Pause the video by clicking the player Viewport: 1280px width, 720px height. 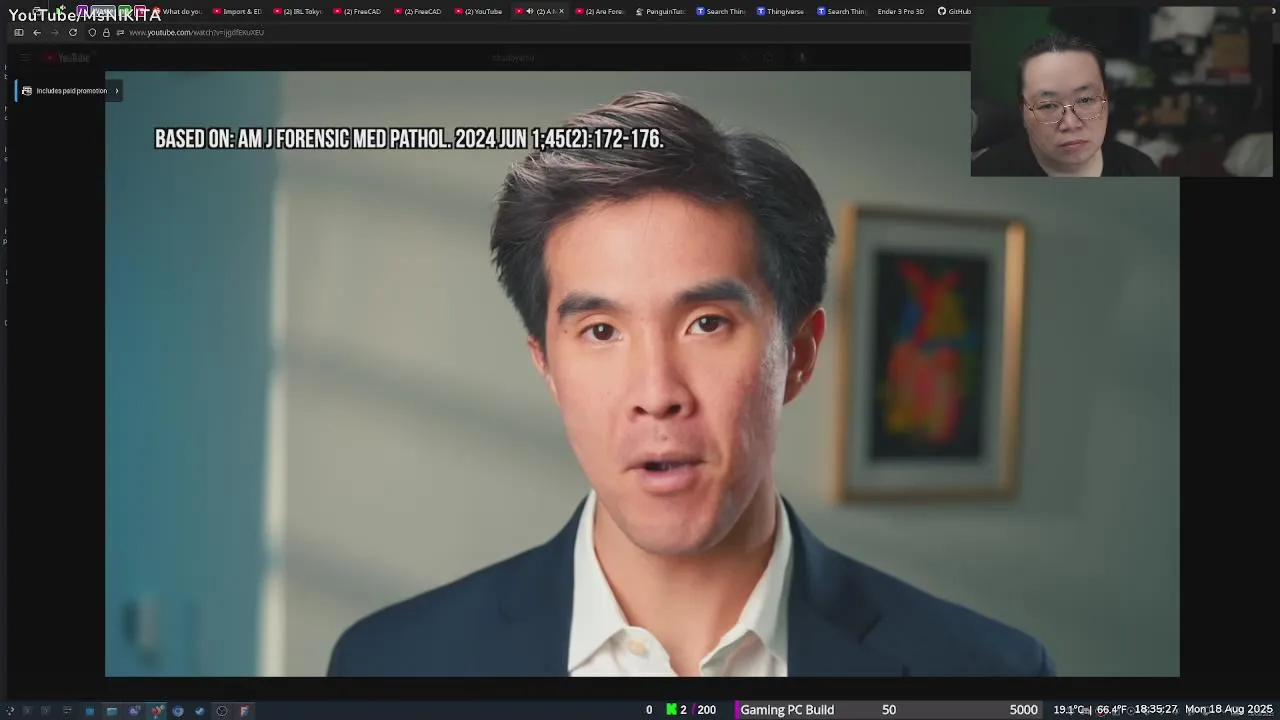[642, 373]
